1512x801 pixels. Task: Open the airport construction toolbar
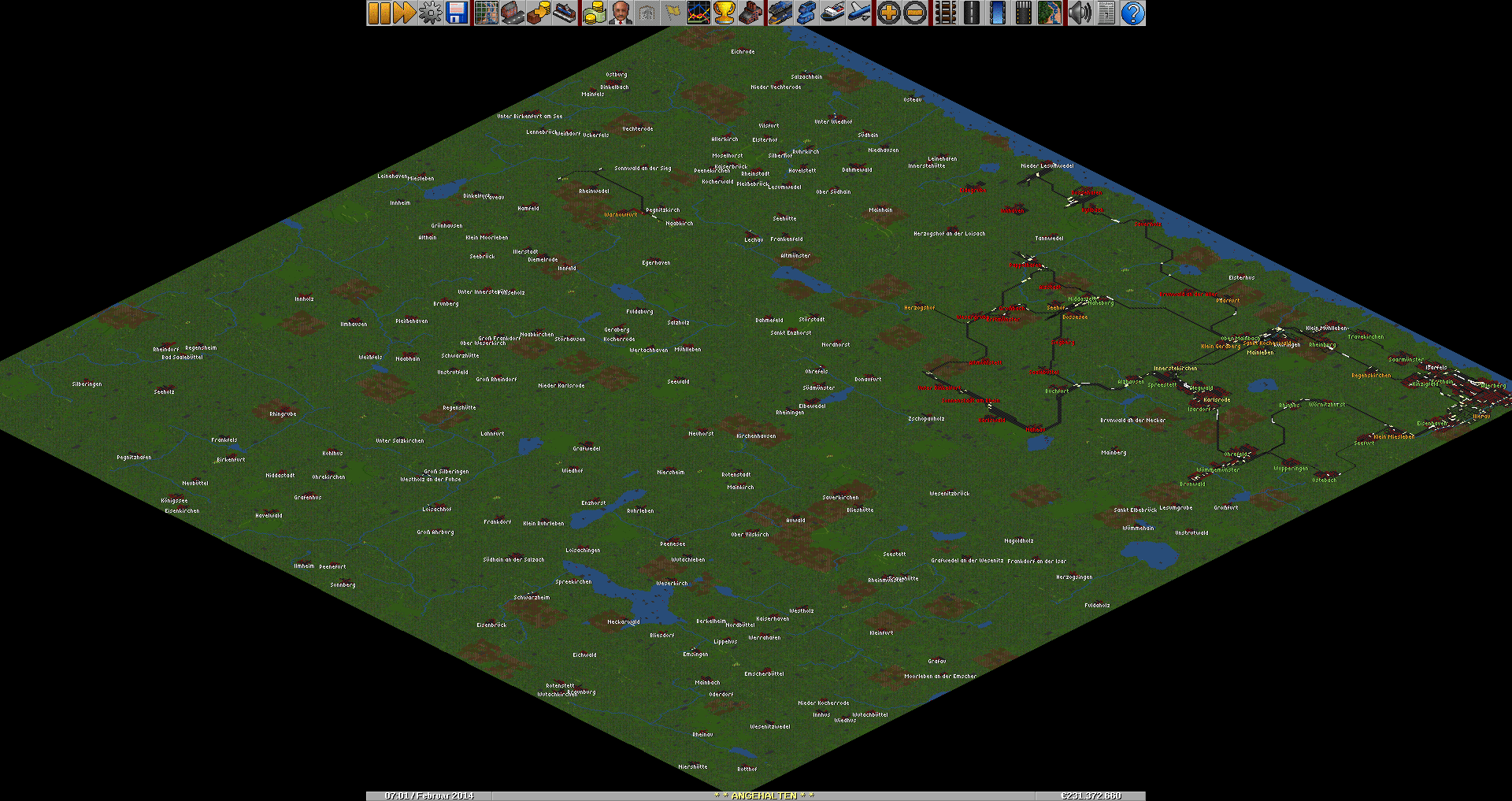[1023, 13]
